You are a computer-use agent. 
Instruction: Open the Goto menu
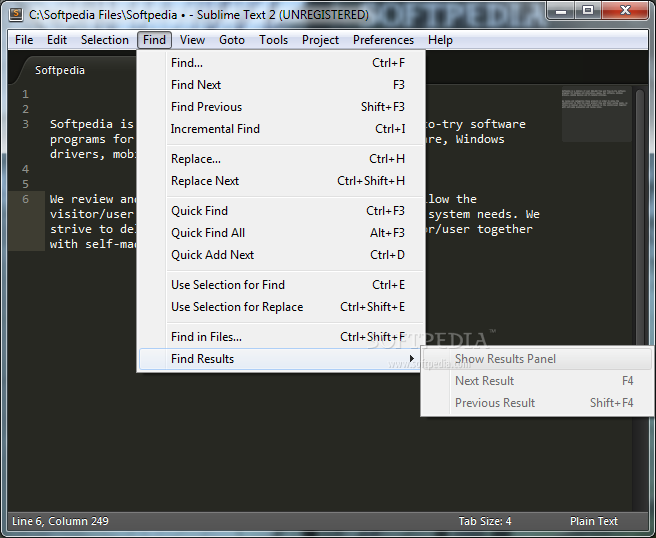tap(232, 40)
